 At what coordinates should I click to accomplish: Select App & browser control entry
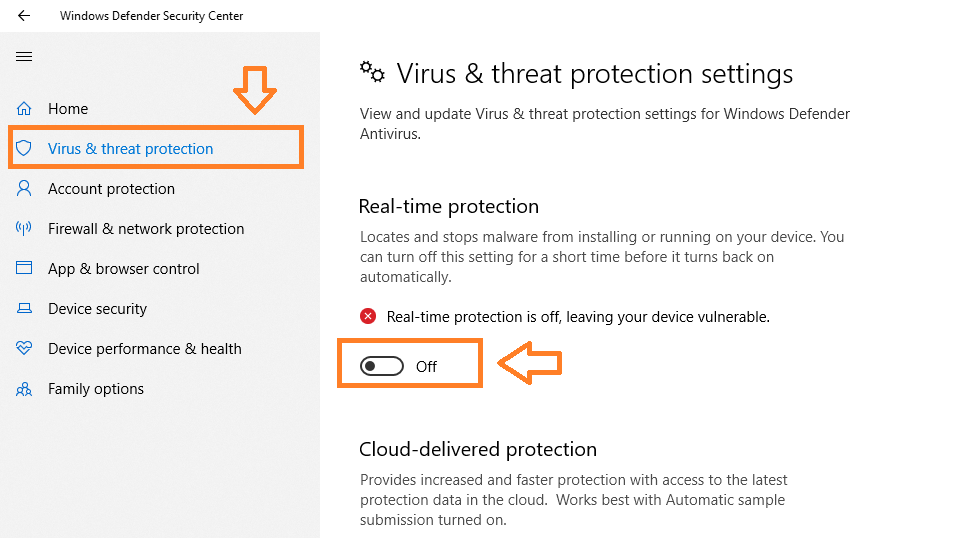point(124,269)
